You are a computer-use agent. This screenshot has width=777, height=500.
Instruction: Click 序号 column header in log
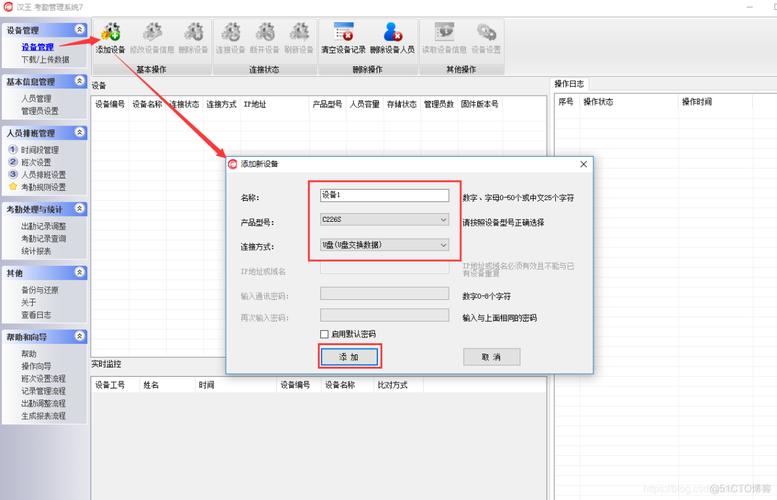tap(566, 102)
